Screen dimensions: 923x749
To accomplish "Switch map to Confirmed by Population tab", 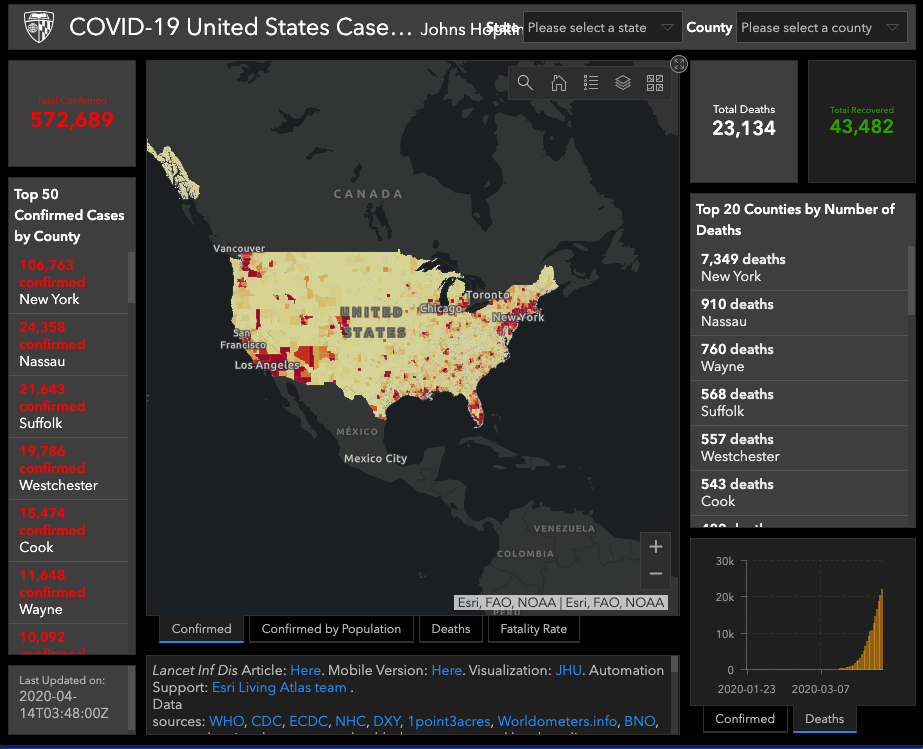I will click(x=331, y=629).
